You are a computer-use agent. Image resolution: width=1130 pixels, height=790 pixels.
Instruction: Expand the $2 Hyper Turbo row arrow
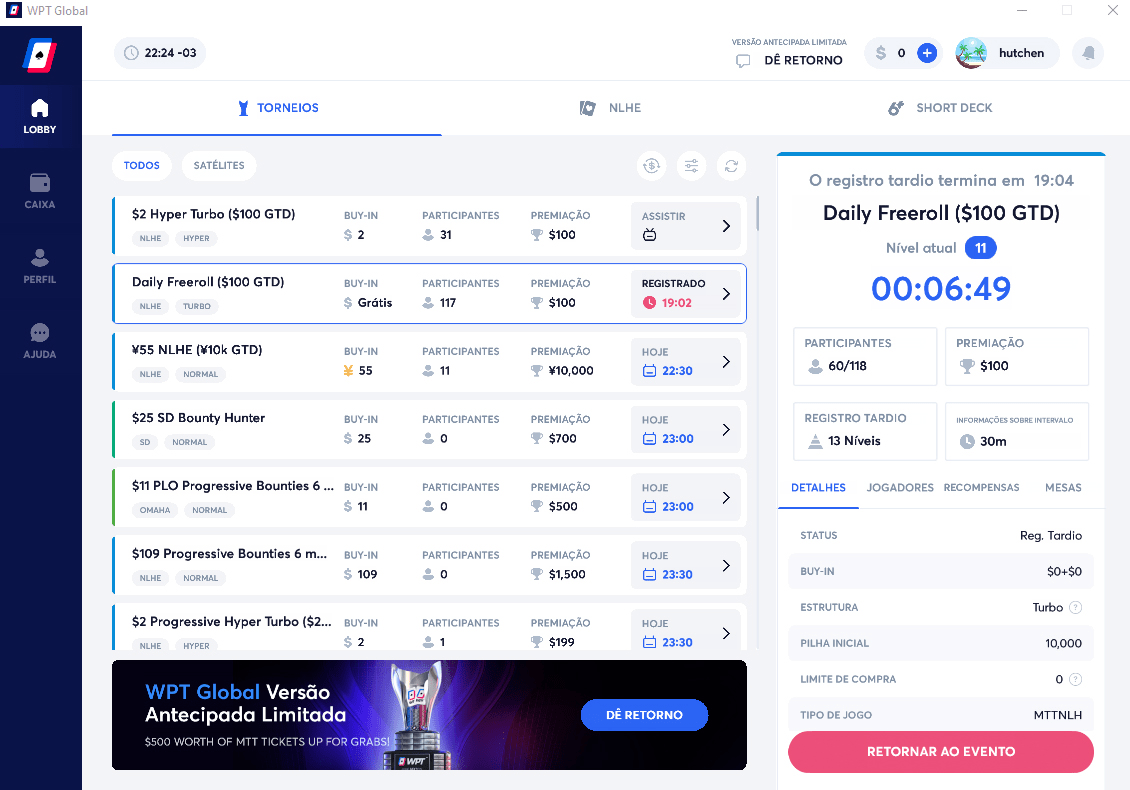(x=726, y=226)
